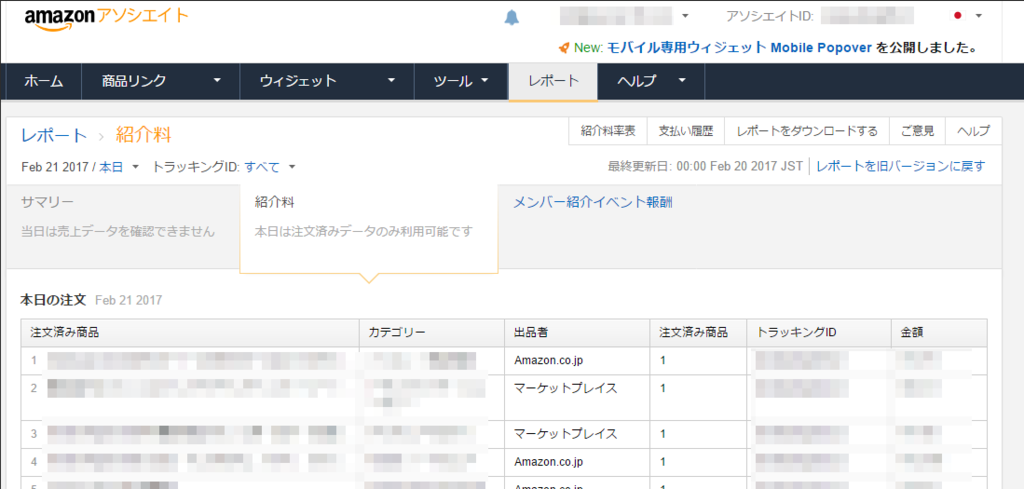
Task: Open the Mobile Popover announcement link
Action: tap(739, 48)
